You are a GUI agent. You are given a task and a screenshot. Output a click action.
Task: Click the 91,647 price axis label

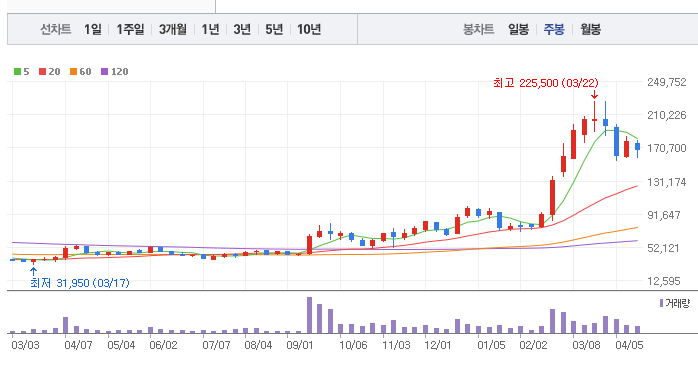(664, 215)
